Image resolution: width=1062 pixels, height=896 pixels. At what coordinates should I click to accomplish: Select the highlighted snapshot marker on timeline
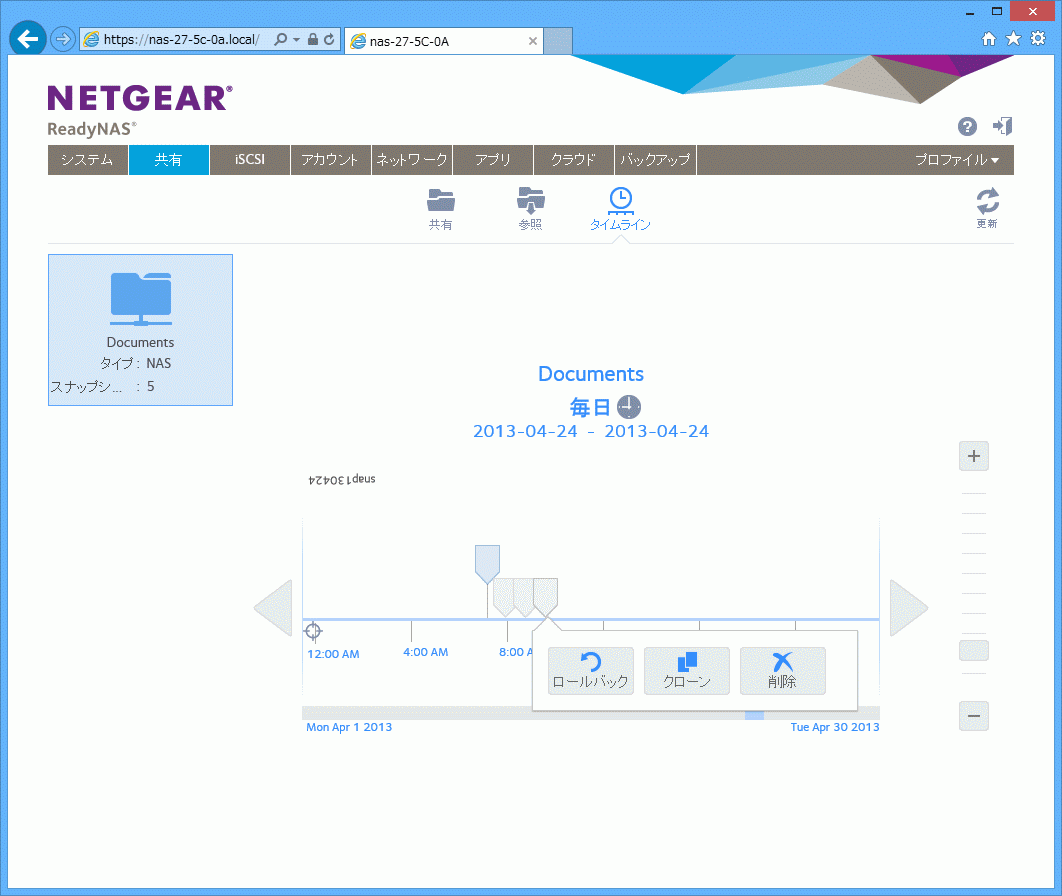(487, 563)
